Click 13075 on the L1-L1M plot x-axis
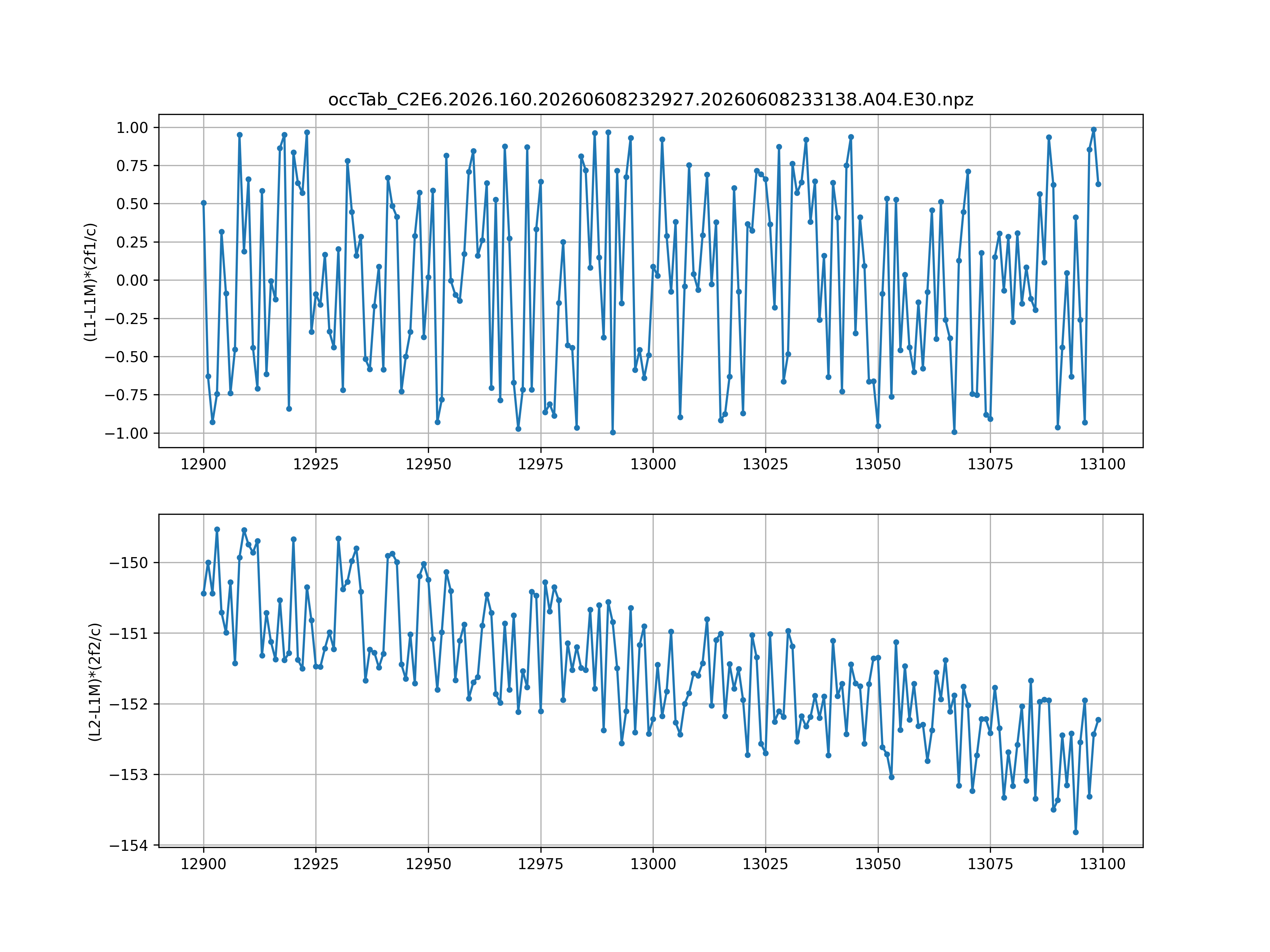 990,464
